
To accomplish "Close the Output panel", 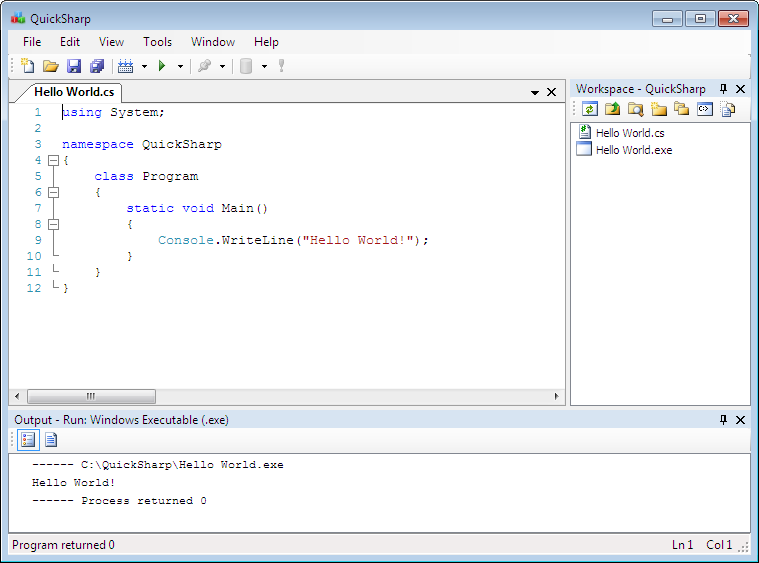I will pyautogui.click(x=741, y=420).
